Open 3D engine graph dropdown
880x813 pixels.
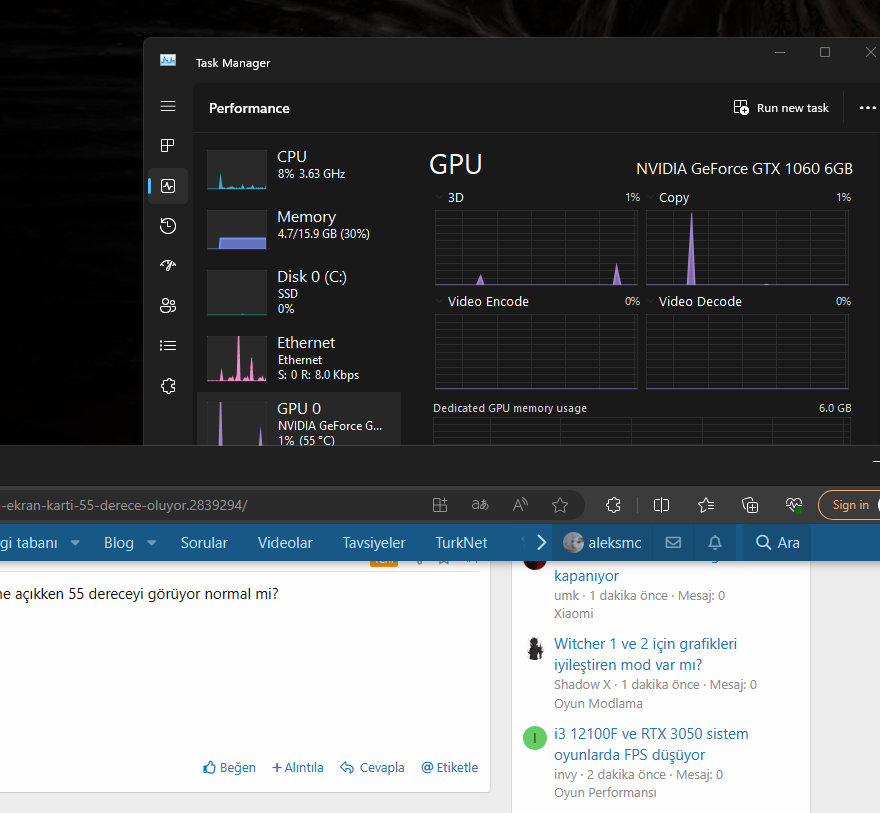pos(439,197)
